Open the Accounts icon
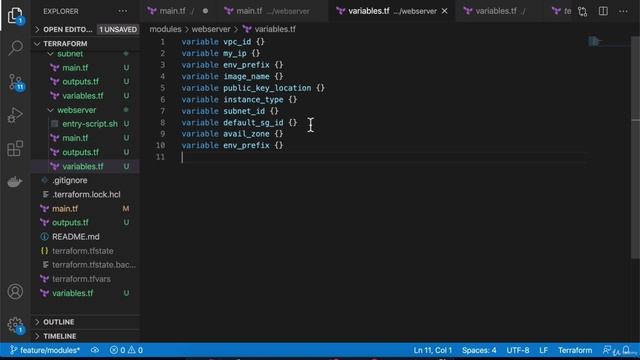The image size is (640, 360). coord(15,291)
